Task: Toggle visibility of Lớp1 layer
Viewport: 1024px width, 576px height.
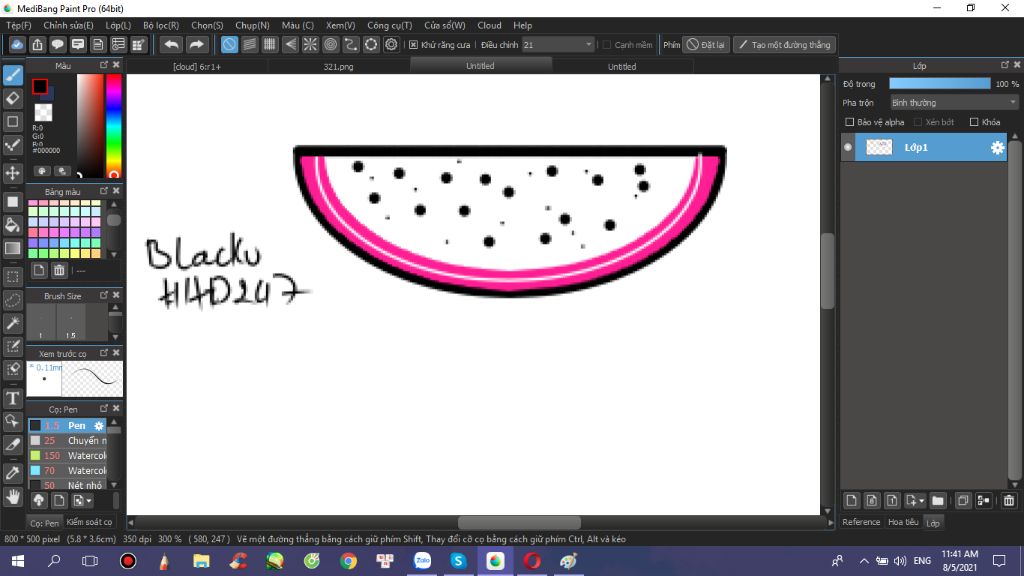Action: click(x=848, y=148)
